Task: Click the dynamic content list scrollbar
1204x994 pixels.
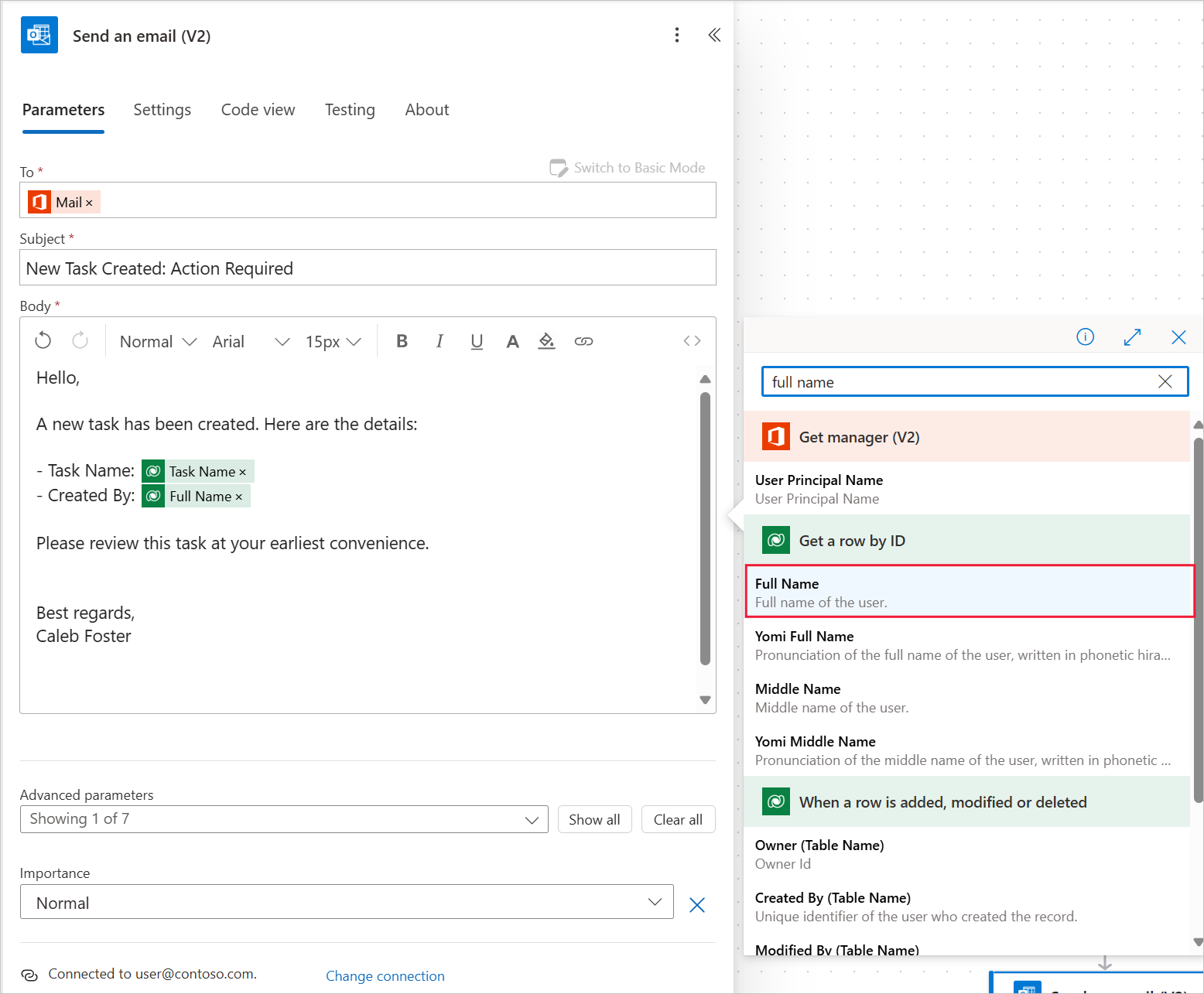Action: tap(1198, 620)
